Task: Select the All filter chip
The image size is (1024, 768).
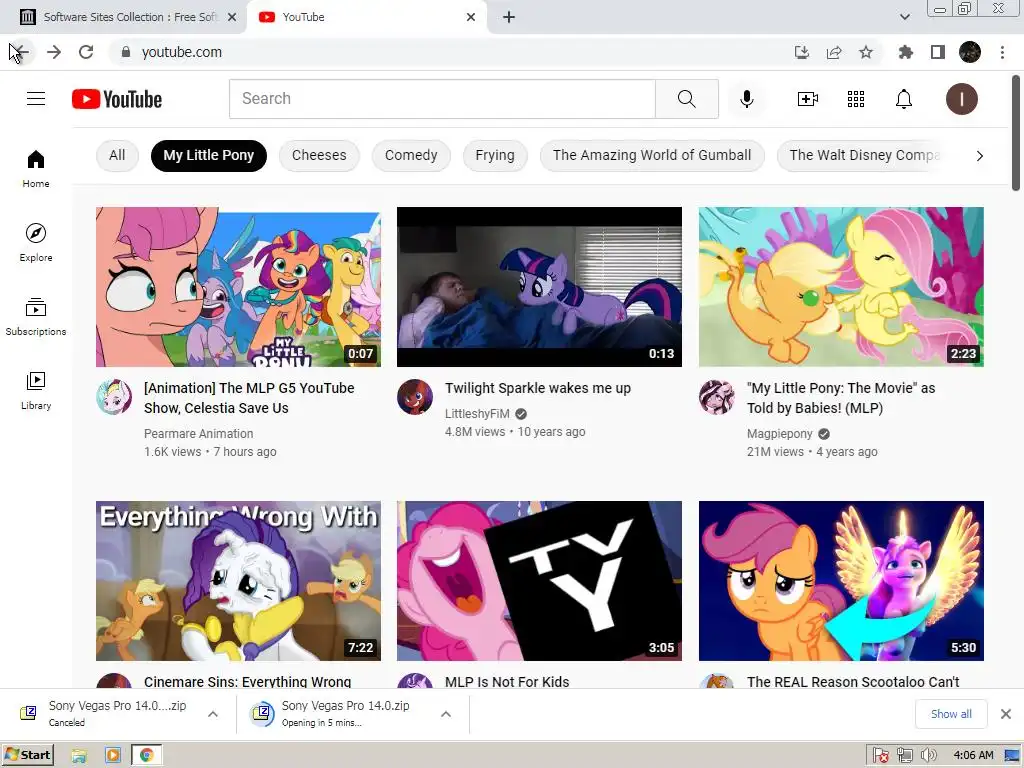Action: point(117,155)
